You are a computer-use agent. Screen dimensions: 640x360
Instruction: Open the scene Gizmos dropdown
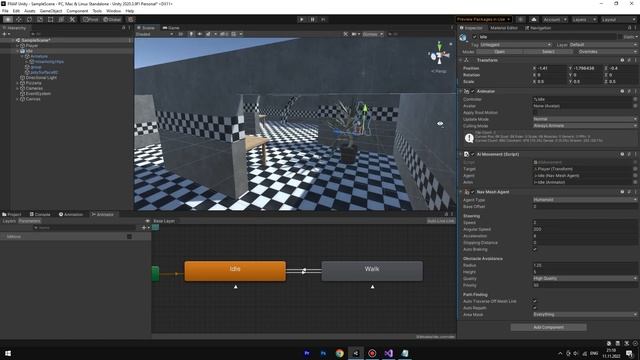373,34
